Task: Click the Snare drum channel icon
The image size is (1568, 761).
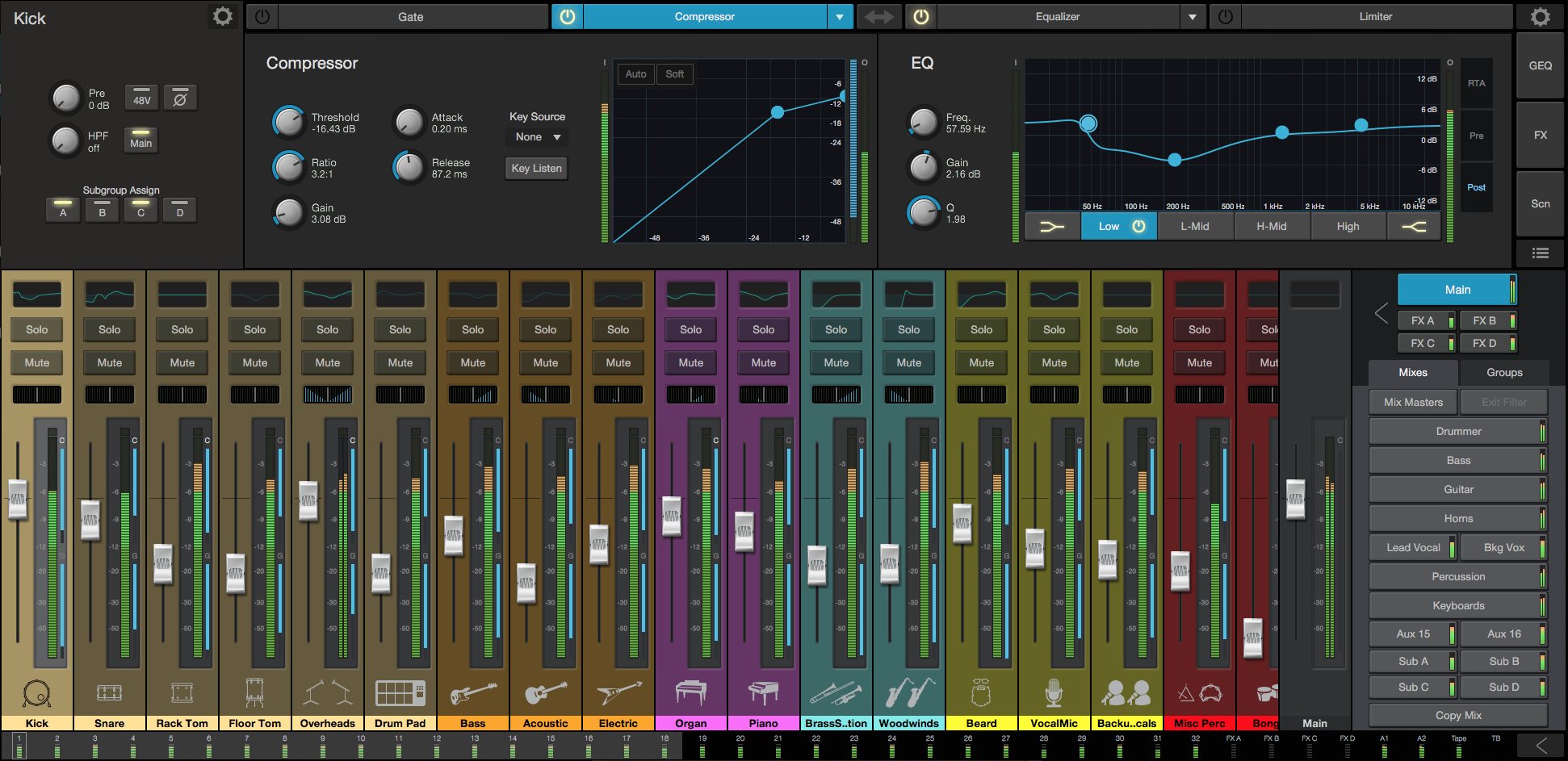Action: (109, 692)
